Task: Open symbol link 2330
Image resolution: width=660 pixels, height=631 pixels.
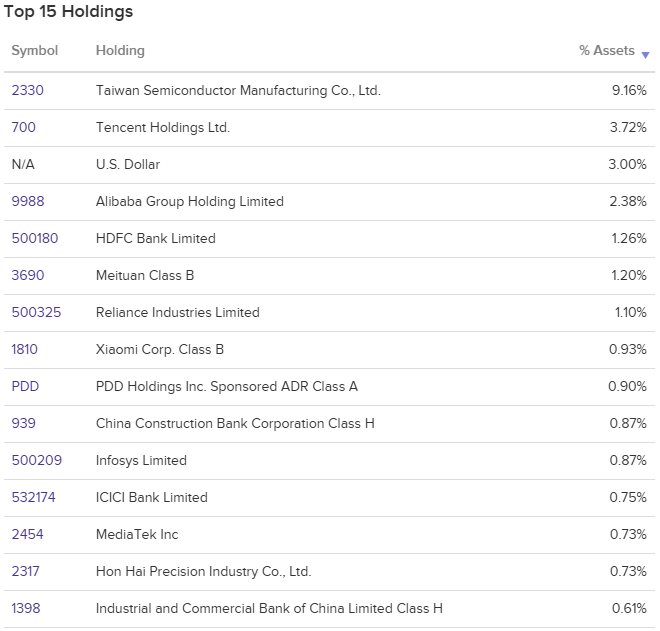Action: point(27,91)
